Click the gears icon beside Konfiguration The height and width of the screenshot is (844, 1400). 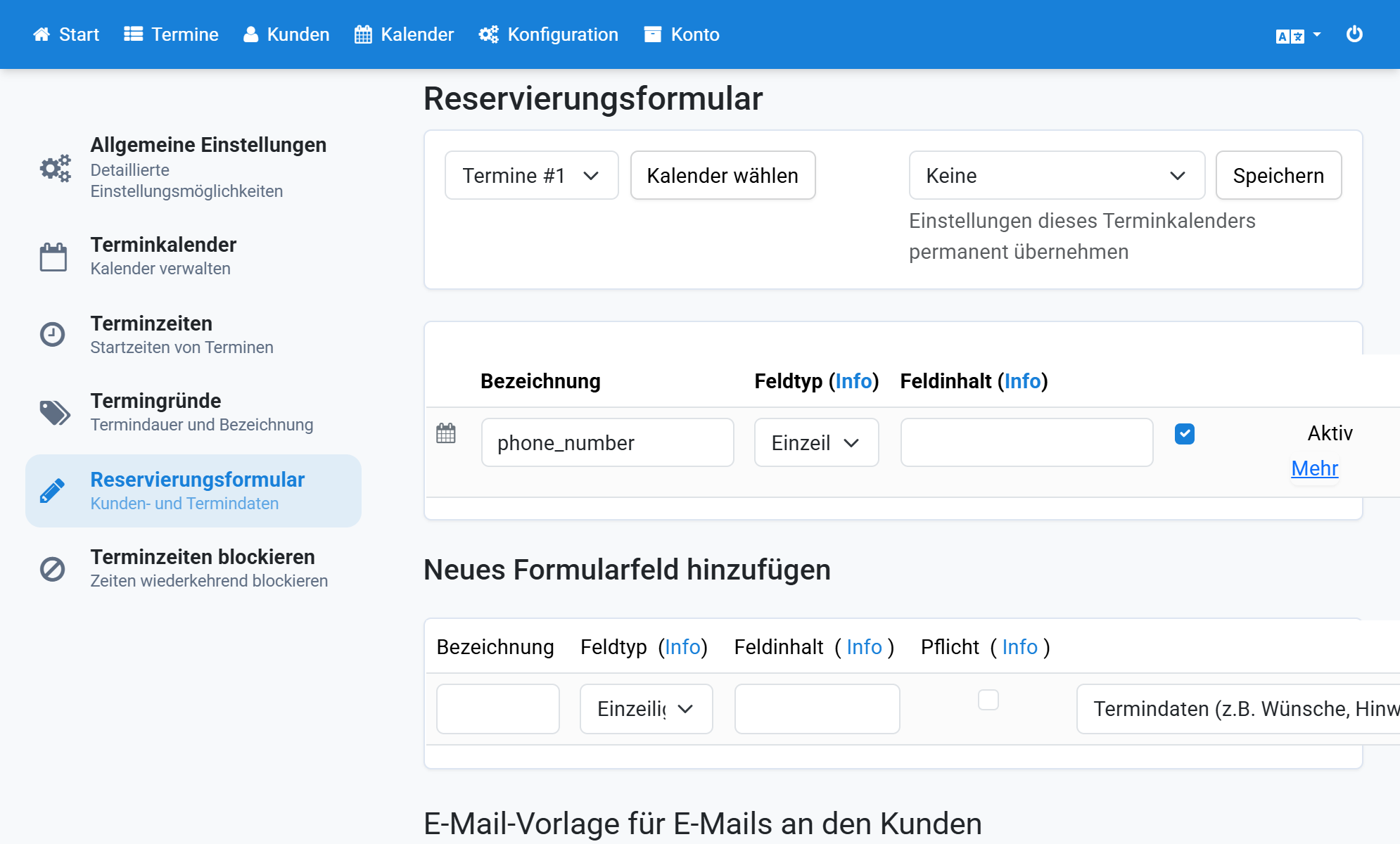pyautogui.click(x=488, y=34)
